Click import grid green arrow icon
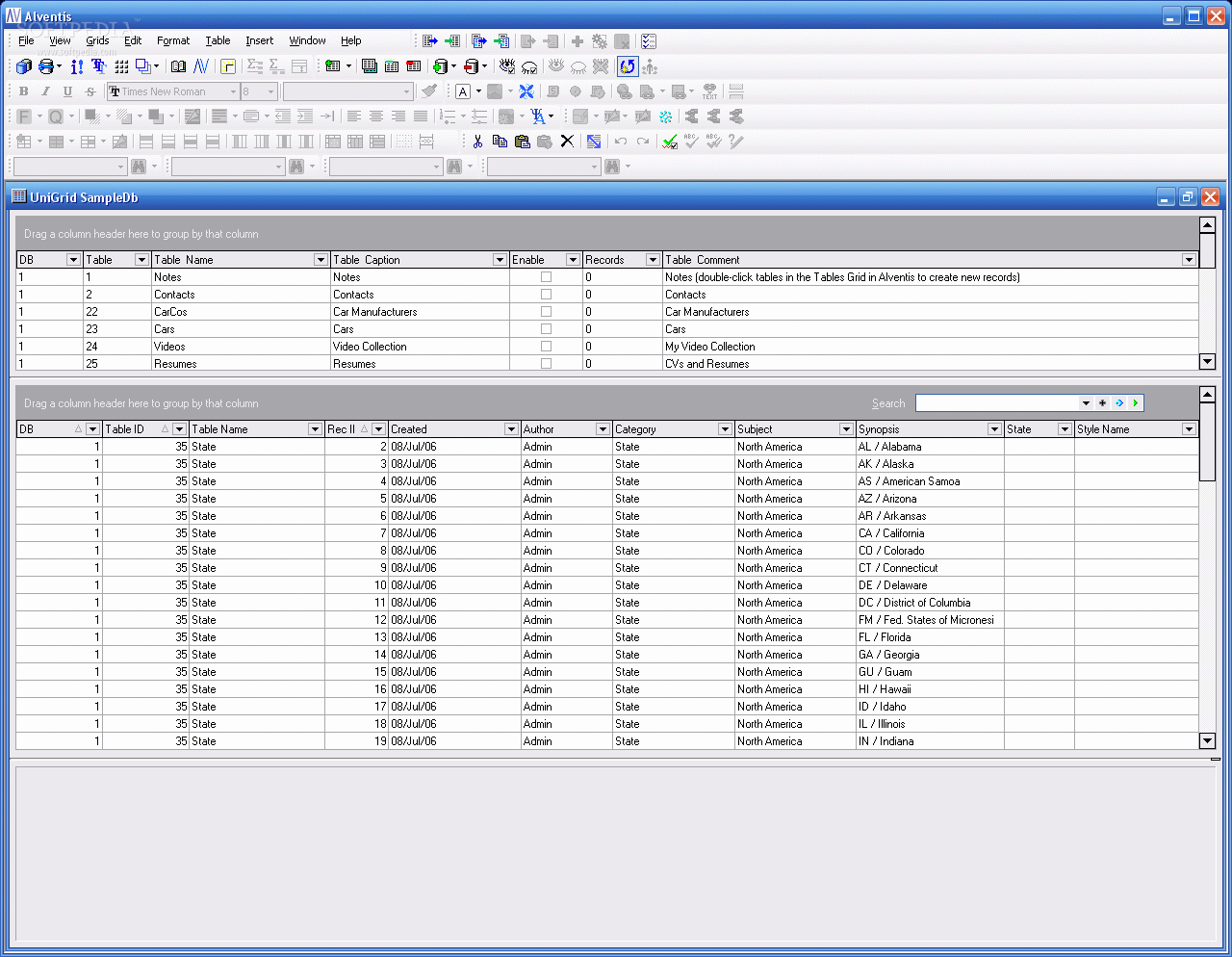 452,41
